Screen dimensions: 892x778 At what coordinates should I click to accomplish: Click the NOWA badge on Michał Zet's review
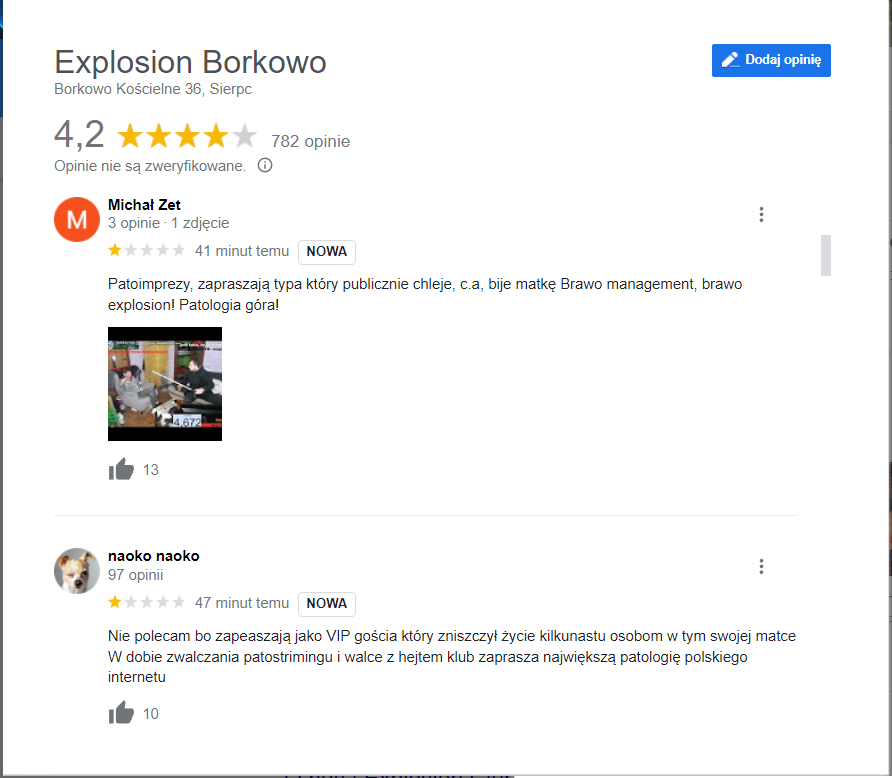pyautogui.click(x=327, y=252)
